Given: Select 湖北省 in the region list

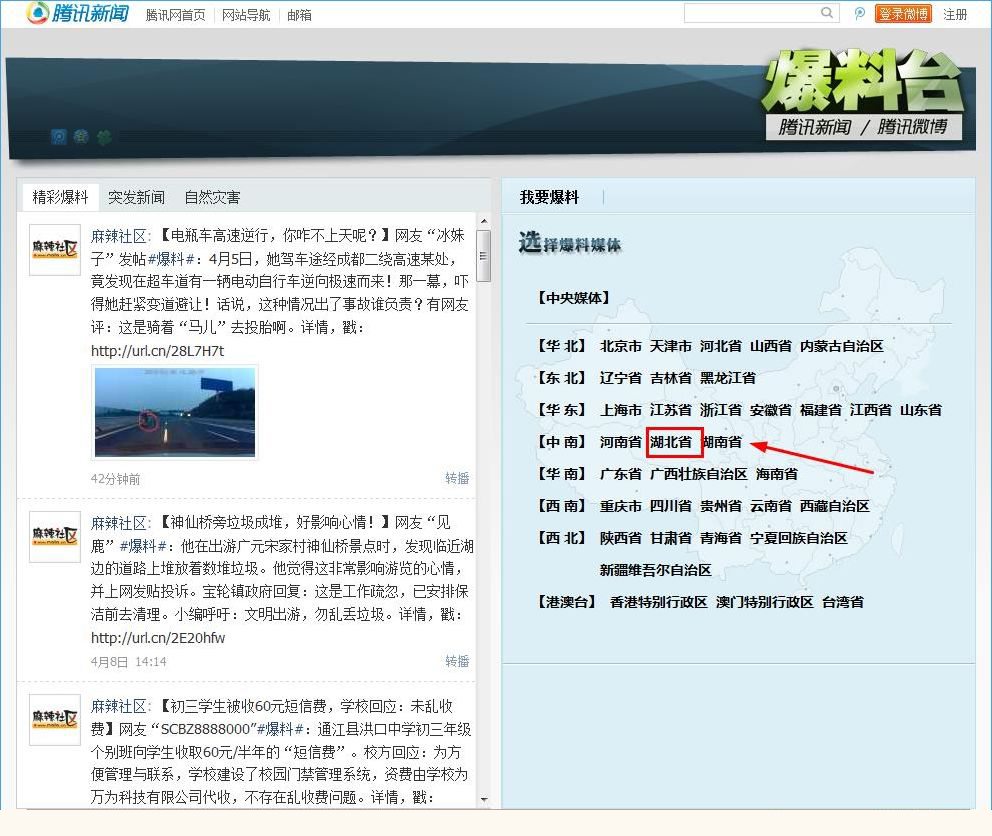Looking at the screenshot, I should [670, 442].
